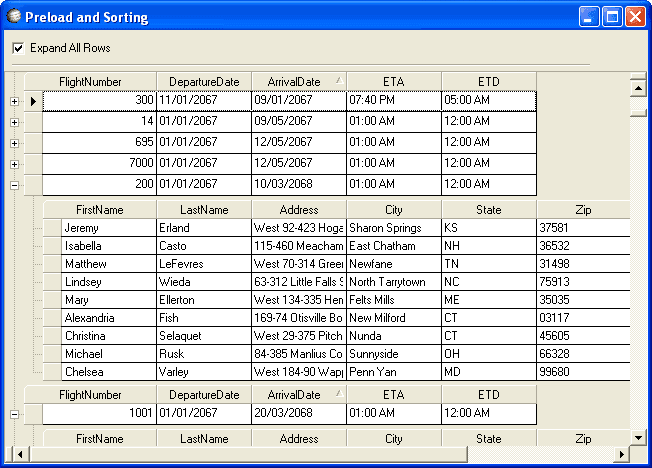Click horizontal scrollbar left arrow
This screenshot has height=468, width=652.
[20, 454]
